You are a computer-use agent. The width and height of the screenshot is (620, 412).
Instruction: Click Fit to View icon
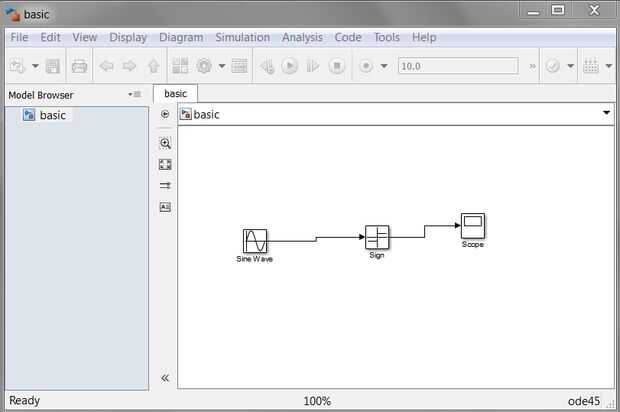(165, 164)
